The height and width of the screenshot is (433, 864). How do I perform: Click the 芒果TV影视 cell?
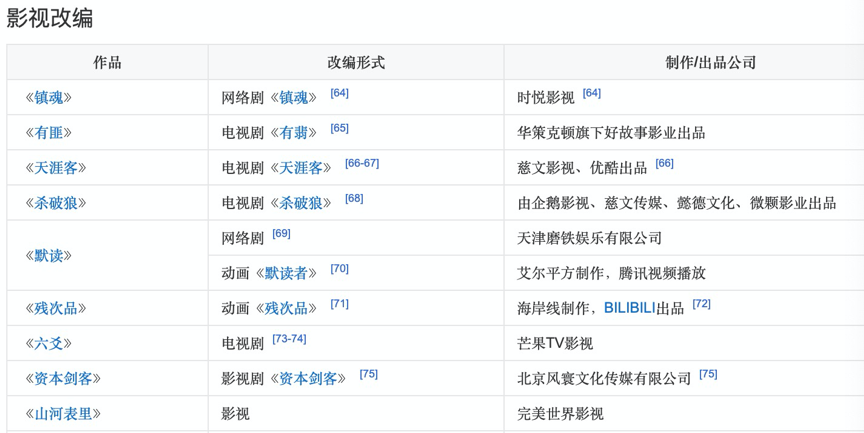(555, 344)
